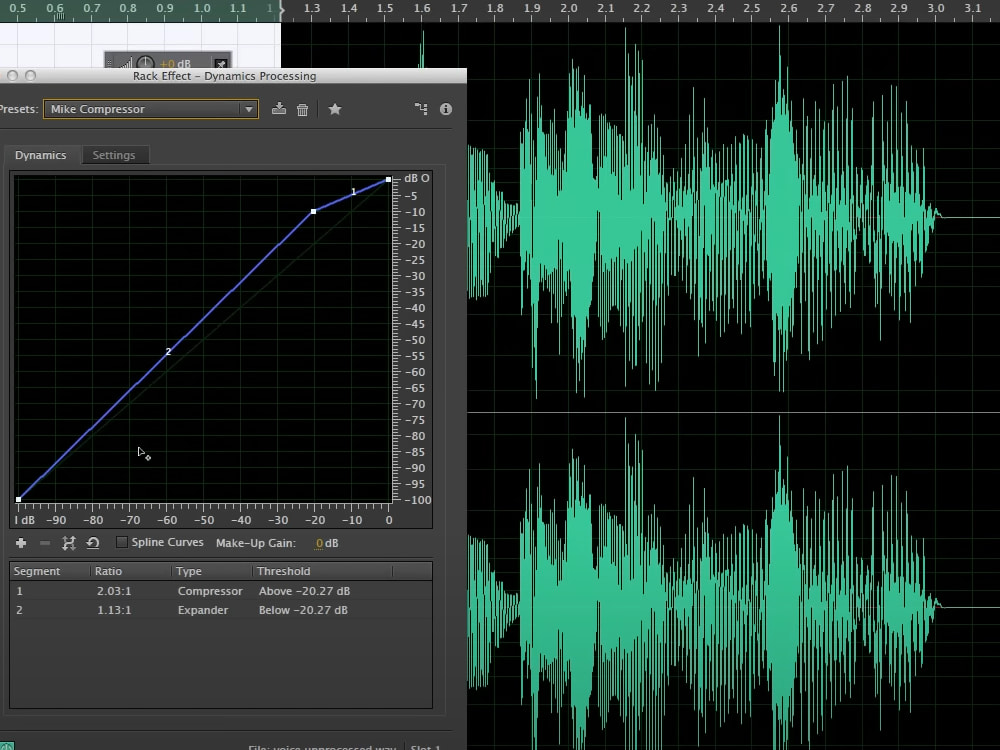The image size is (1000, 750).
Task: Select segment 1 ratio 2.03:1
Action: 114,591
